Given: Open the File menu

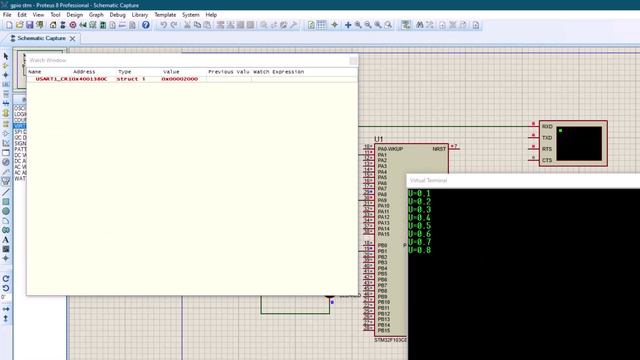Looking at the screenshot, I should [x=7, y=15].
